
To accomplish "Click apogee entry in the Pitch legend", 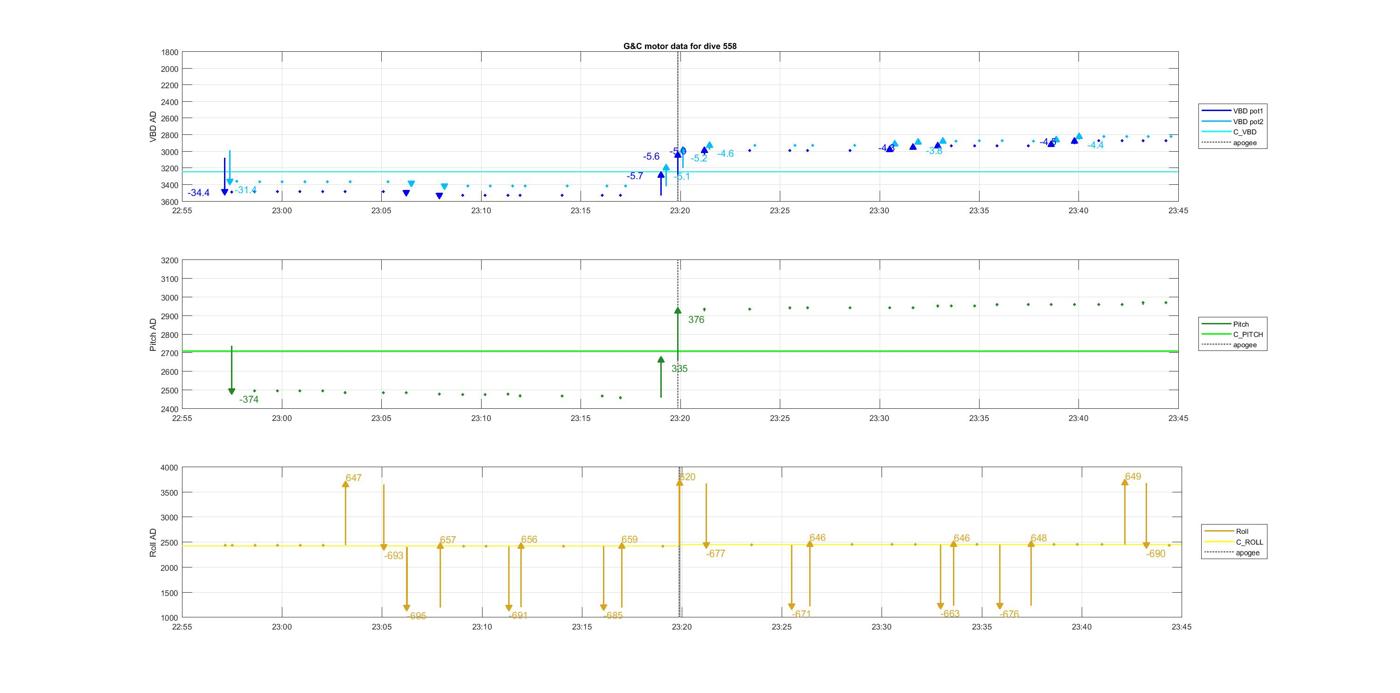I will point(1231,345).
